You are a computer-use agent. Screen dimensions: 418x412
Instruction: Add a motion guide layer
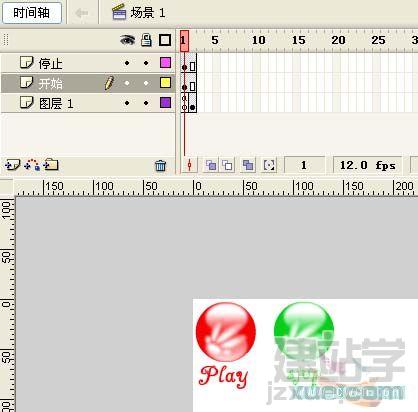[x=32, y=165]
